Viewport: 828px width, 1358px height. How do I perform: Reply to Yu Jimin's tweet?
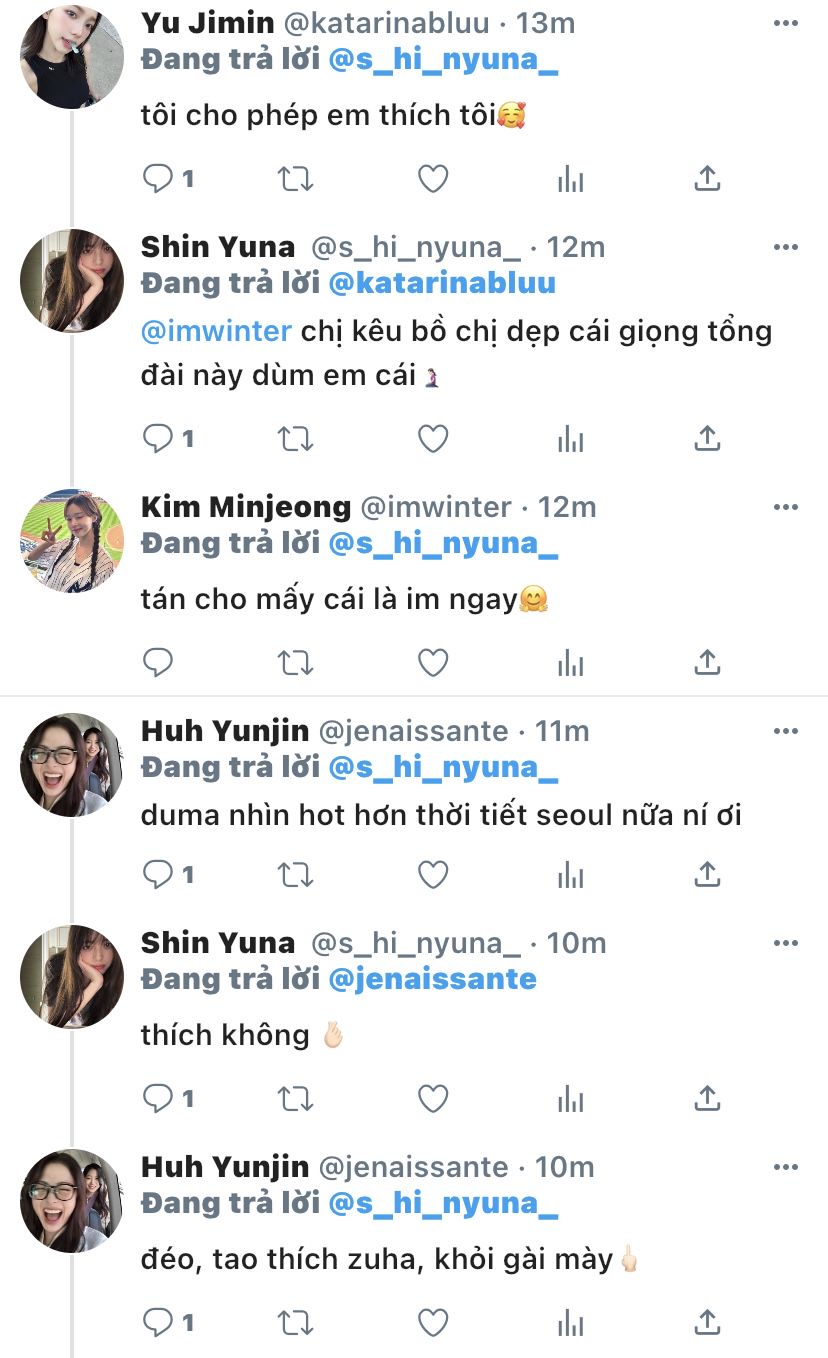pyautogui.click(x=158, y=179)
